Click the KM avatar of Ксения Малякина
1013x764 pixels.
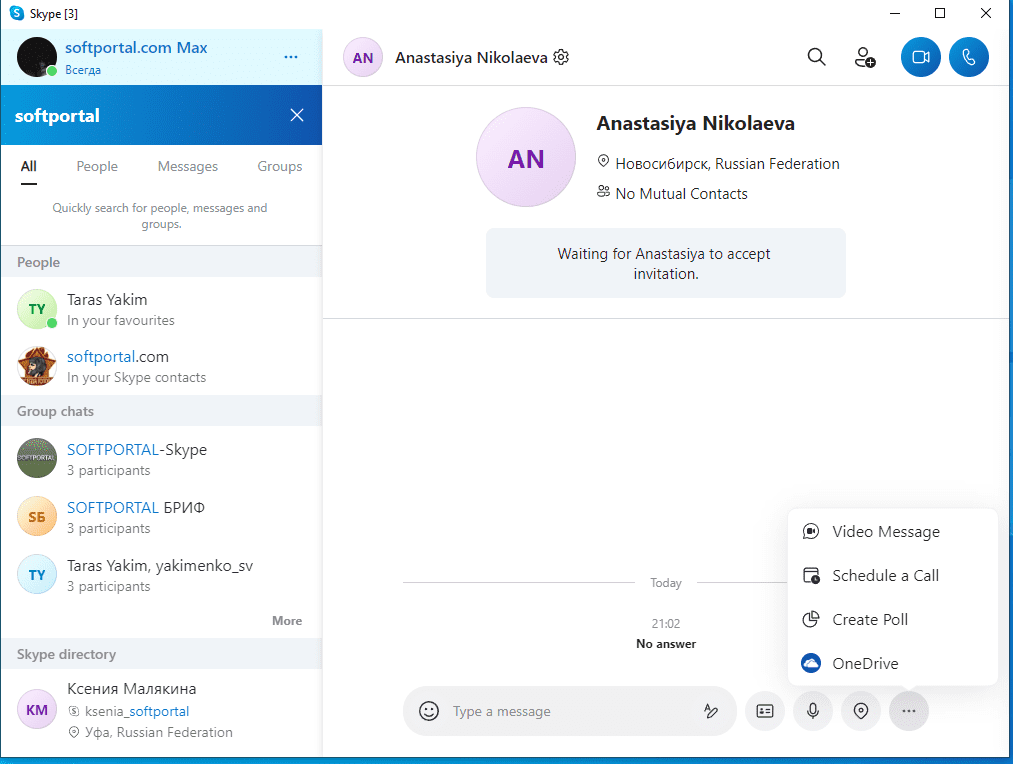click(37, 709)
